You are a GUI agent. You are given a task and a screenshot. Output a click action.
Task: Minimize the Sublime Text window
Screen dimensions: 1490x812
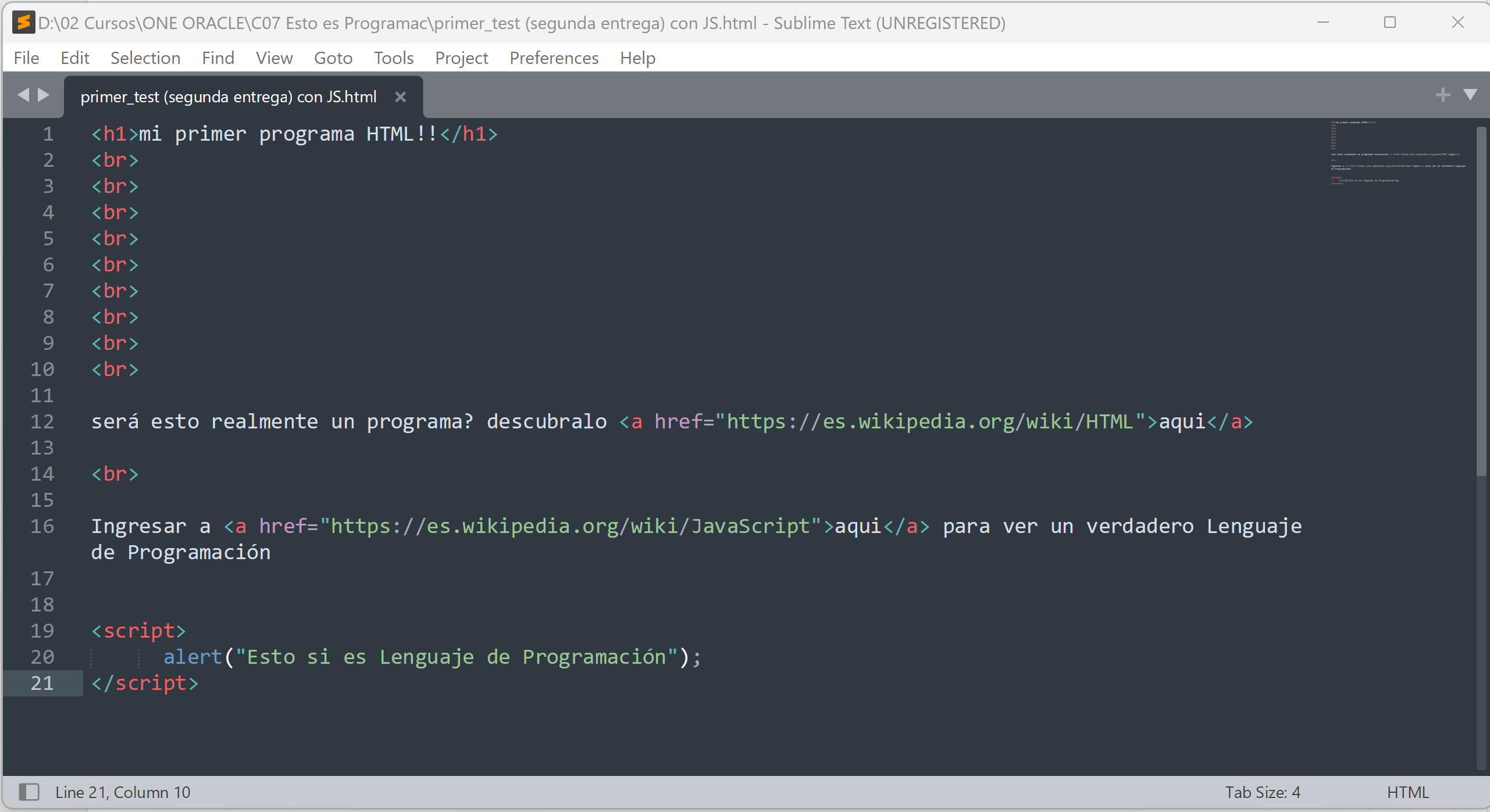[x=1323, y=23]
